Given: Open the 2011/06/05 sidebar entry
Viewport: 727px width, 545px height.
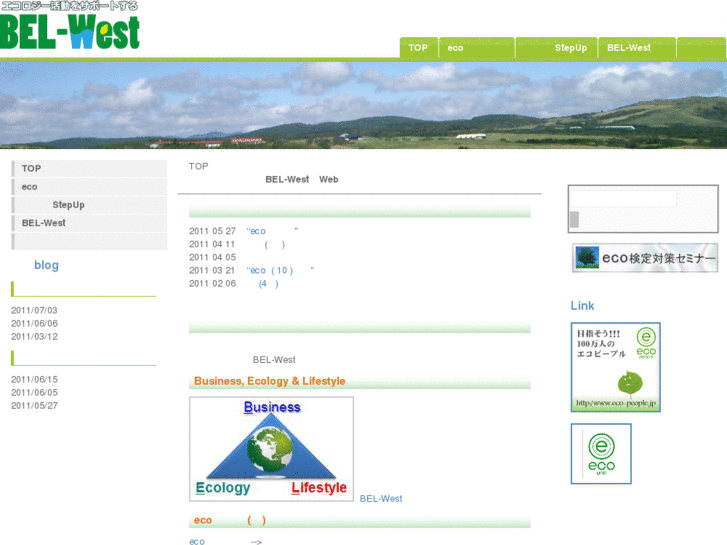Looking at the screenshot, I should (34, 392).
